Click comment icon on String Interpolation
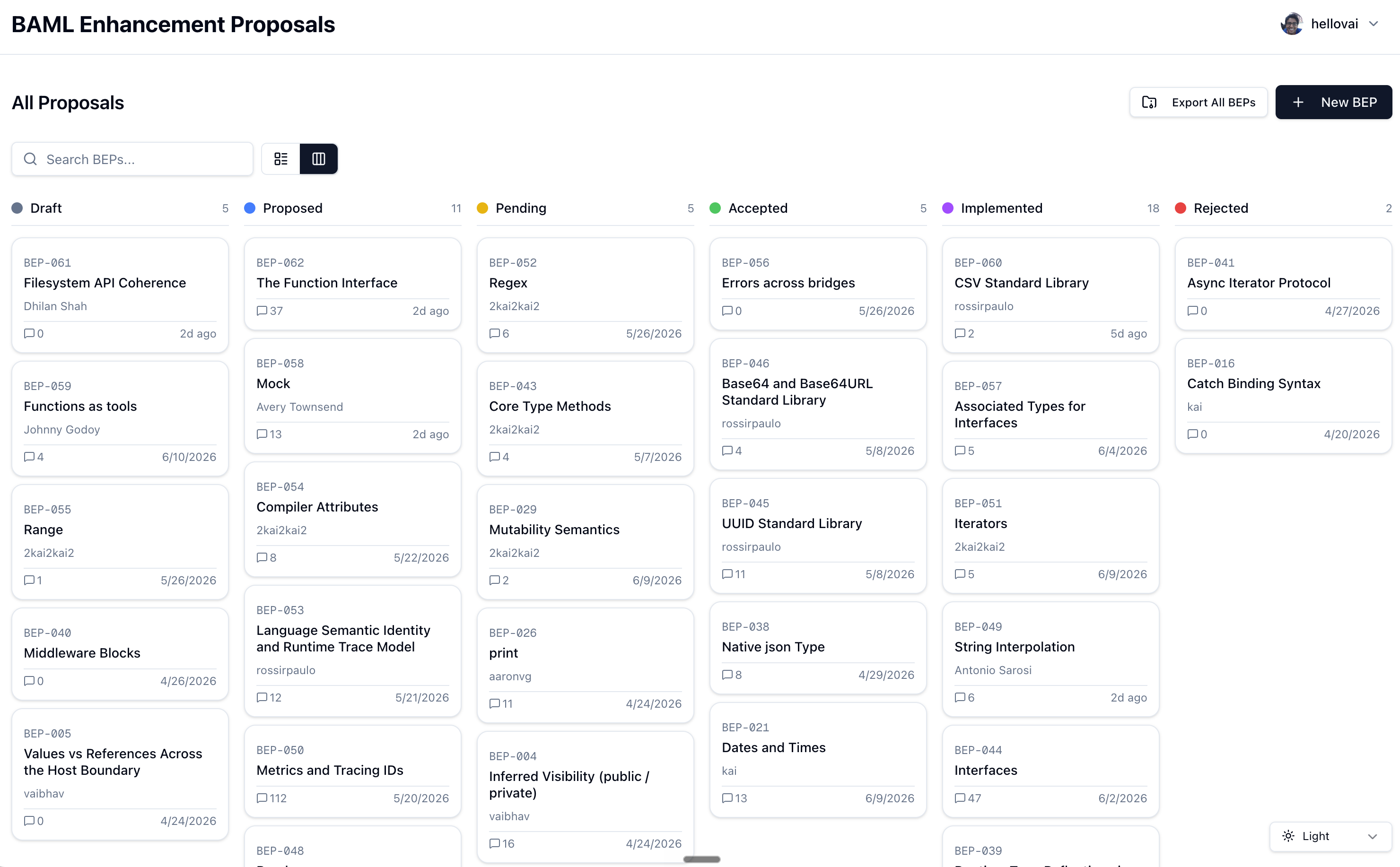Screen dimensions: 1400x867 click(x=960, y=698)
